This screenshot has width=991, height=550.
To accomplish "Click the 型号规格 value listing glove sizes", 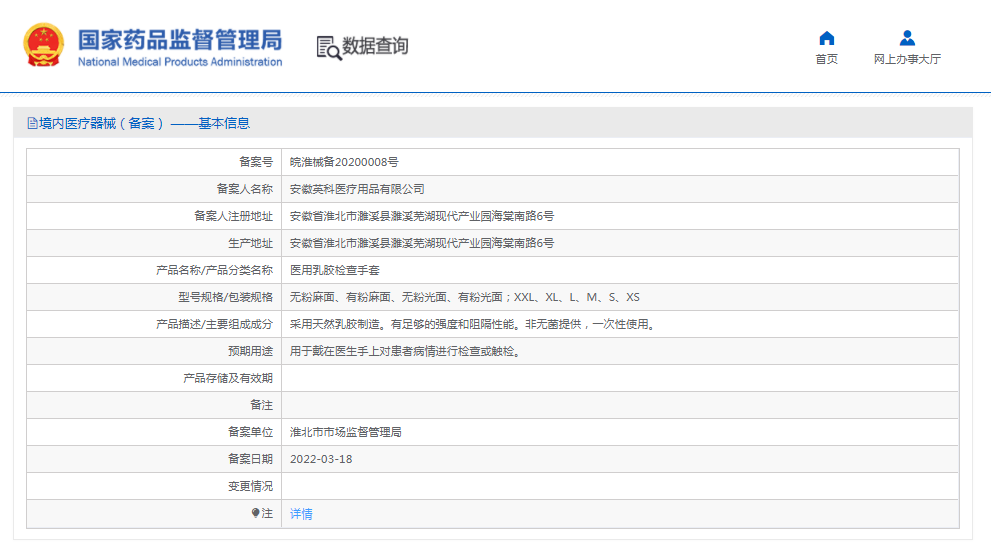I will (464, 297).
